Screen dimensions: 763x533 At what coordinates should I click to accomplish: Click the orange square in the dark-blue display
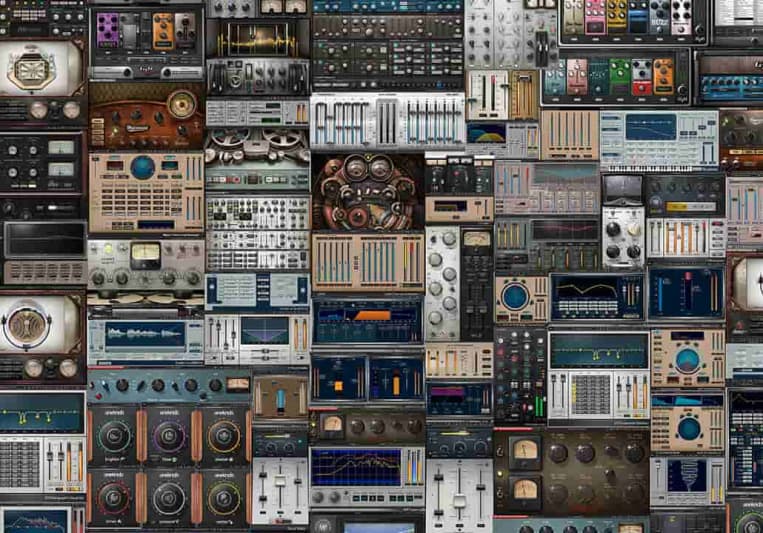338,386
